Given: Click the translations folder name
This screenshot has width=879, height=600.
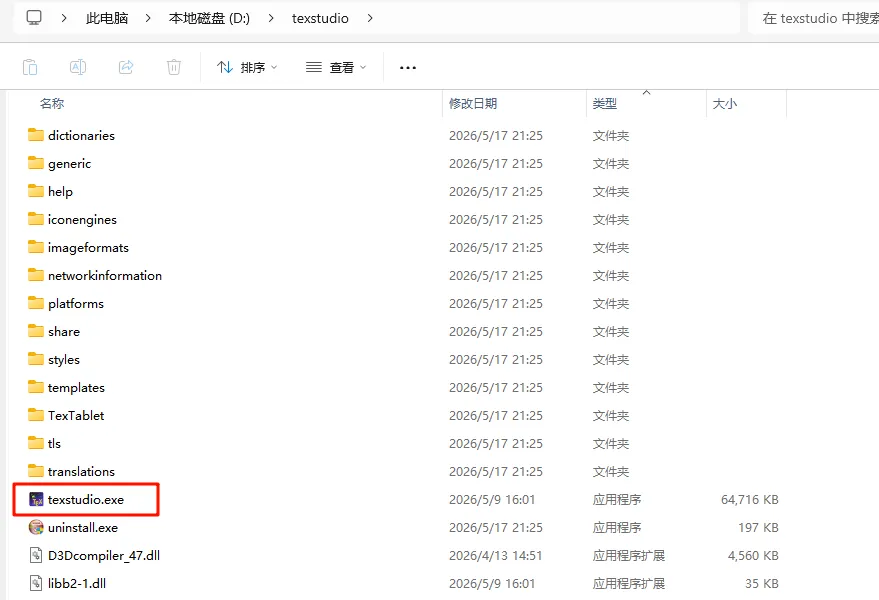Looking at the screenshot, I should click(81, 472).
